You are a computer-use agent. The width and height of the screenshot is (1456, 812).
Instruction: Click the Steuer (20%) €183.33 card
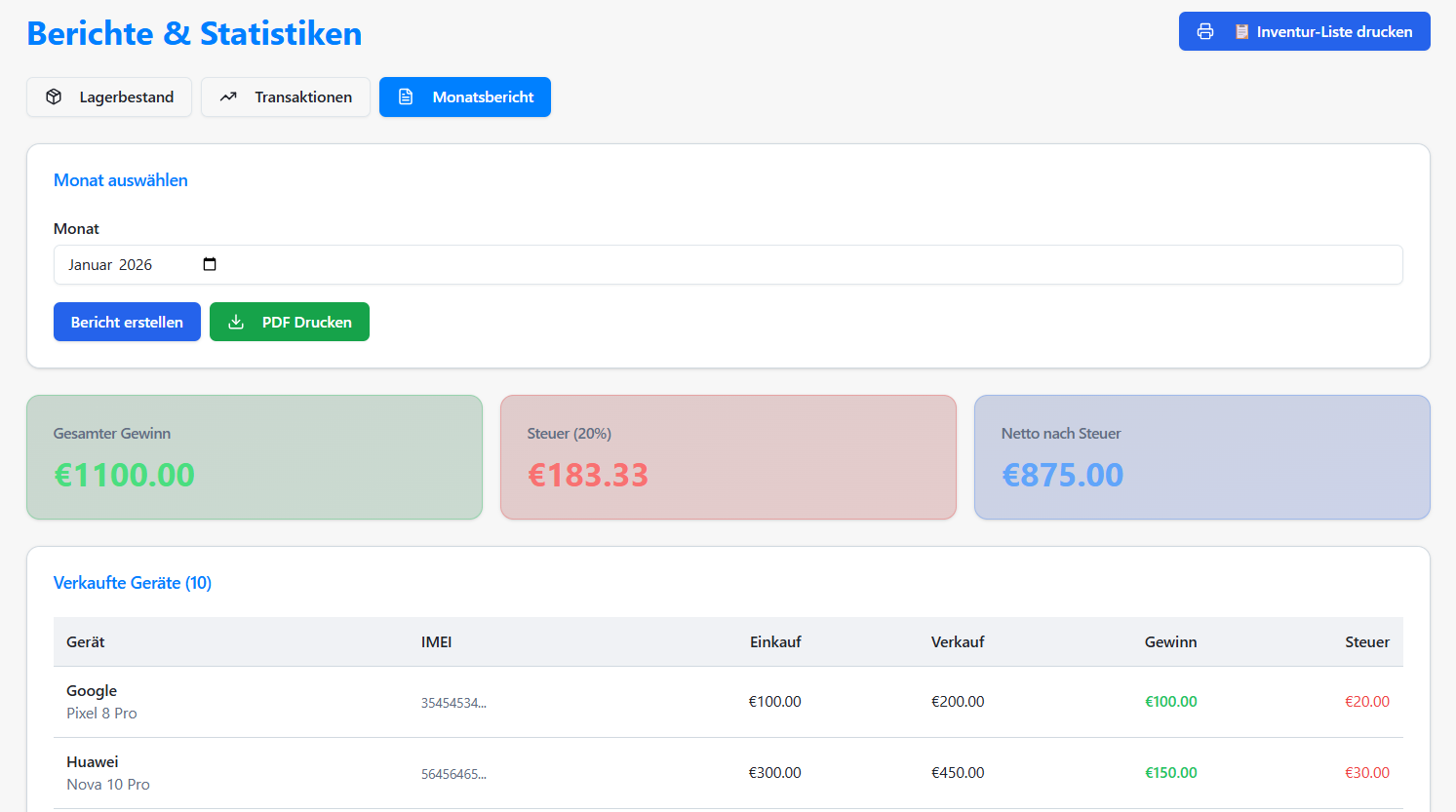click(728, 457)
